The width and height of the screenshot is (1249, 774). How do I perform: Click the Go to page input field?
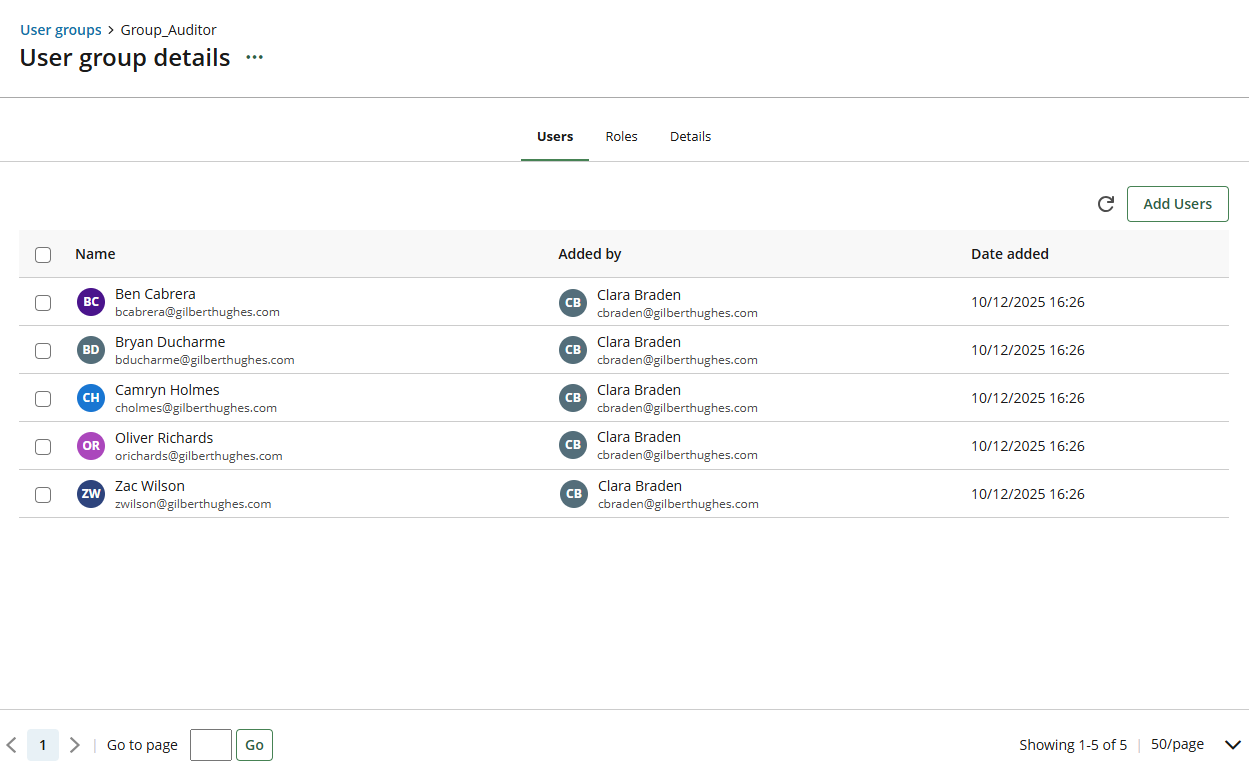[x=210, y=745]
